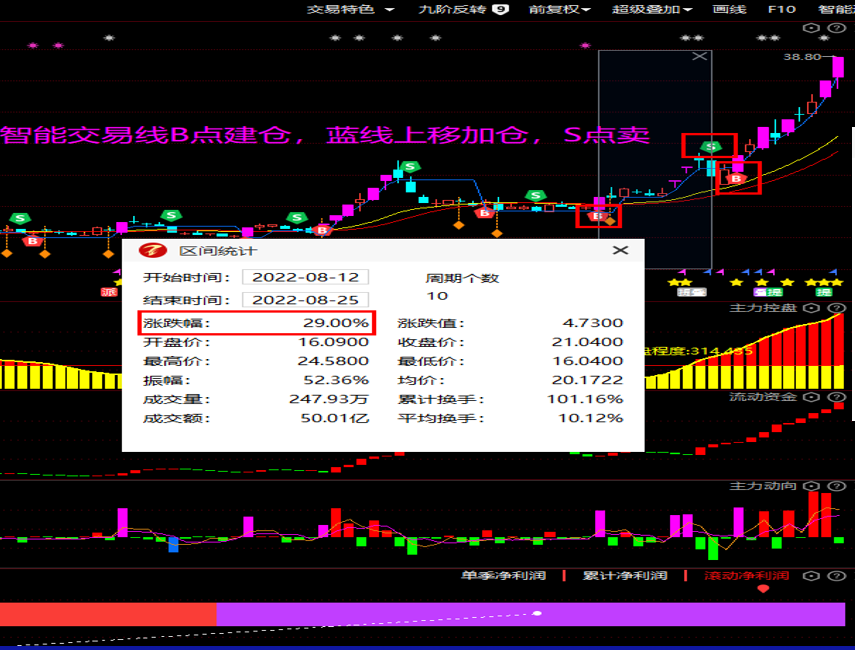Open the 交易特色 dropdown menu
The image size is (855, 650).
click(x=350, y=9)
